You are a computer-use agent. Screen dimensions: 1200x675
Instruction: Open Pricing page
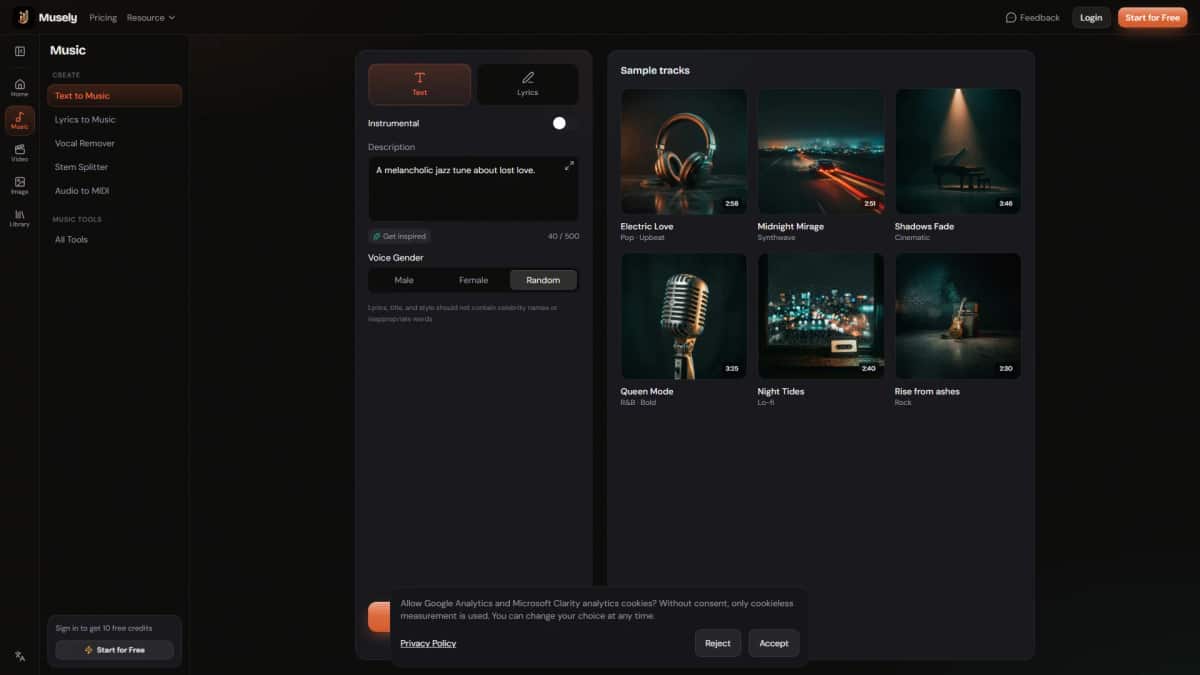[103, 17]
